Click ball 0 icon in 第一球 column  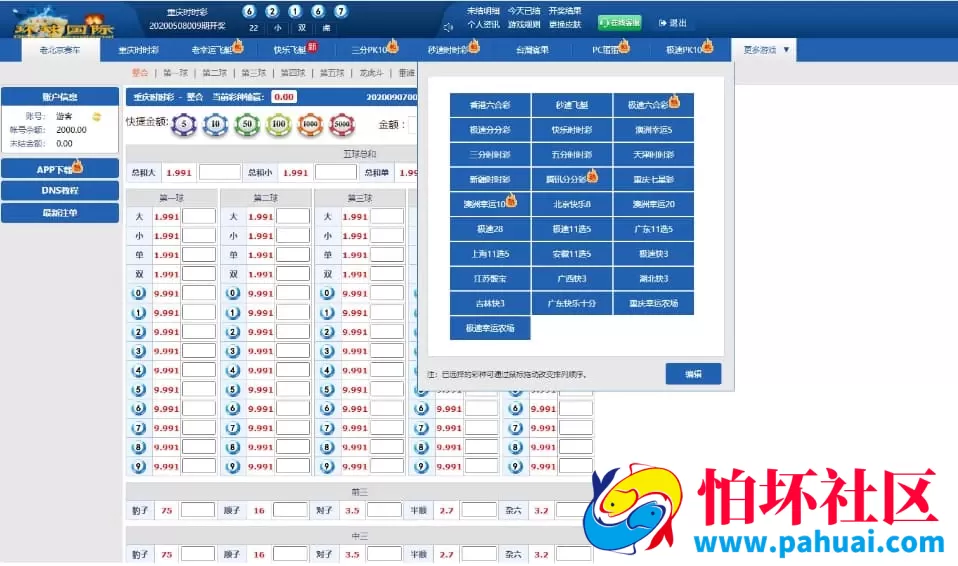coord(139,293)
